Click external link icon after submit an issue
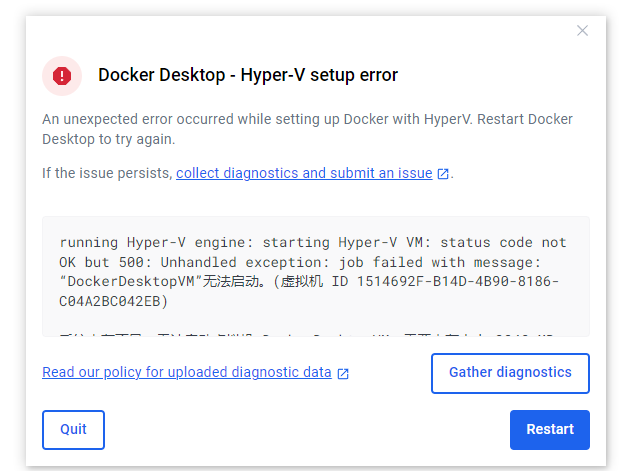629x471 pixels. tap(442, 174)
